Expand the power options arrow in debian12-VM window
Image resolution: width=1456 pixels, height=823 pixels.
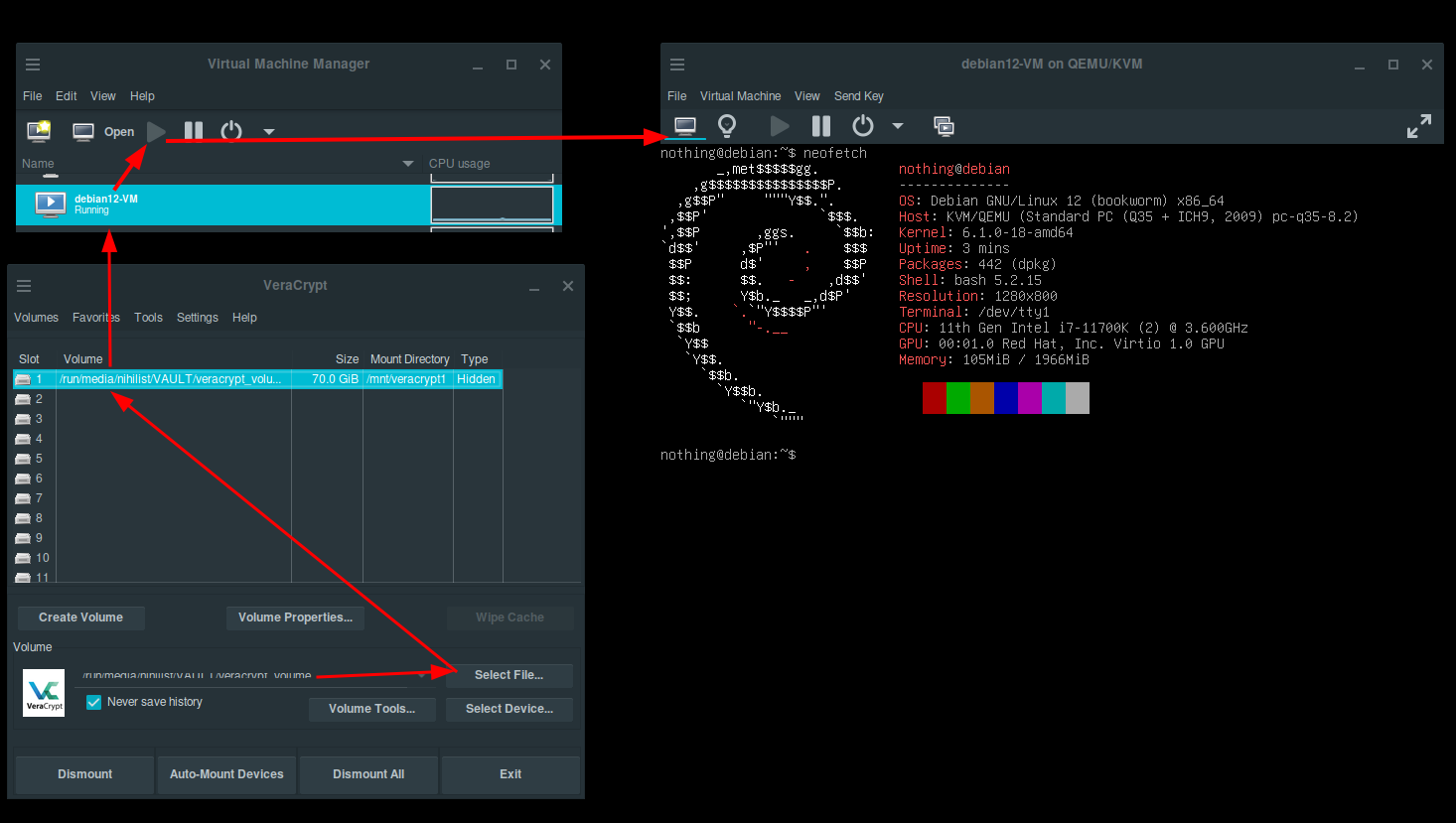click(x=898, y=126)
